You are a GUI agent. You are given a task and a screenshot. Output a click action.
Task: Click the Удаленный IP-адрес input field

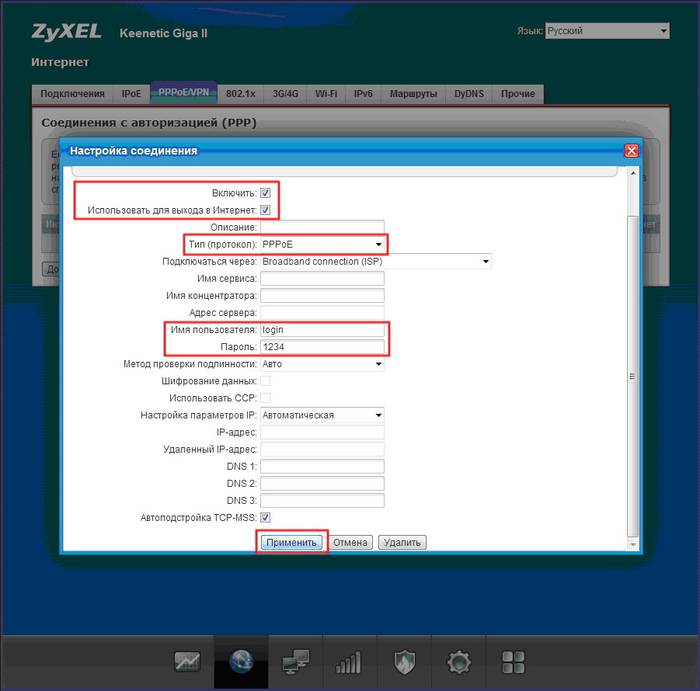[x=322, y=449]
